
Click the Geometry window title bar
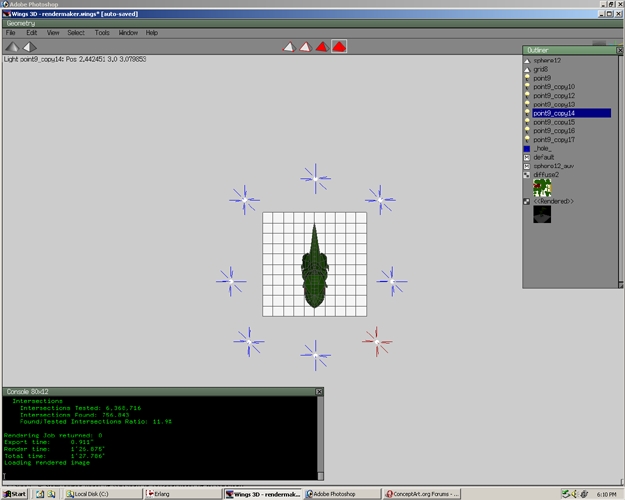312,24
